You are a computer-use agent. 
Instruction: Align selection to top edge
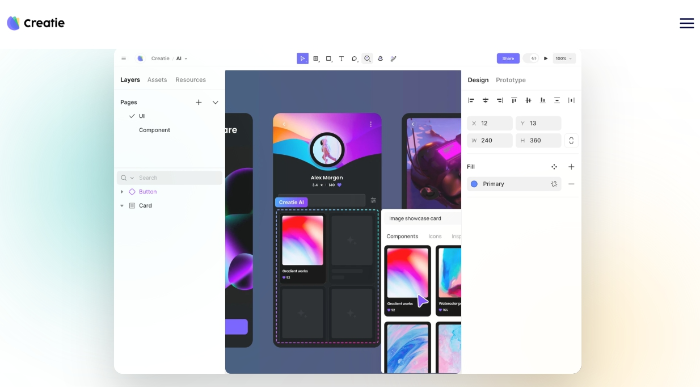514,100
